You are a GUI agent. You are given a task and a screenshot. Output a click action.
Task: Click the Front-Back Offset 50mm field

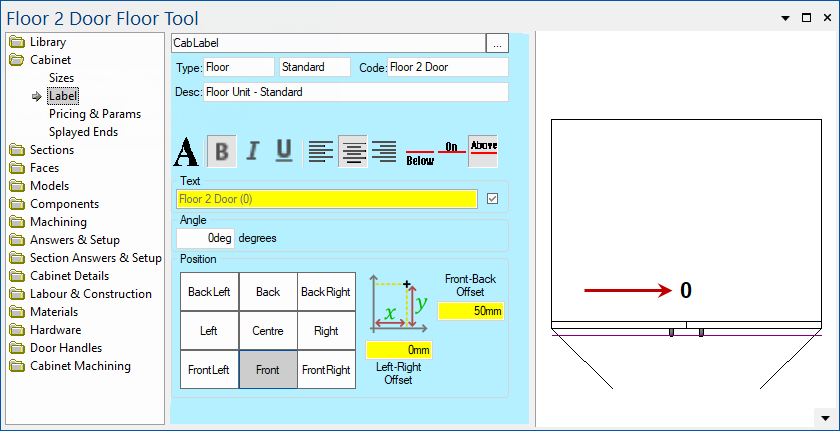pyautogui.click(x=471, y=311)
